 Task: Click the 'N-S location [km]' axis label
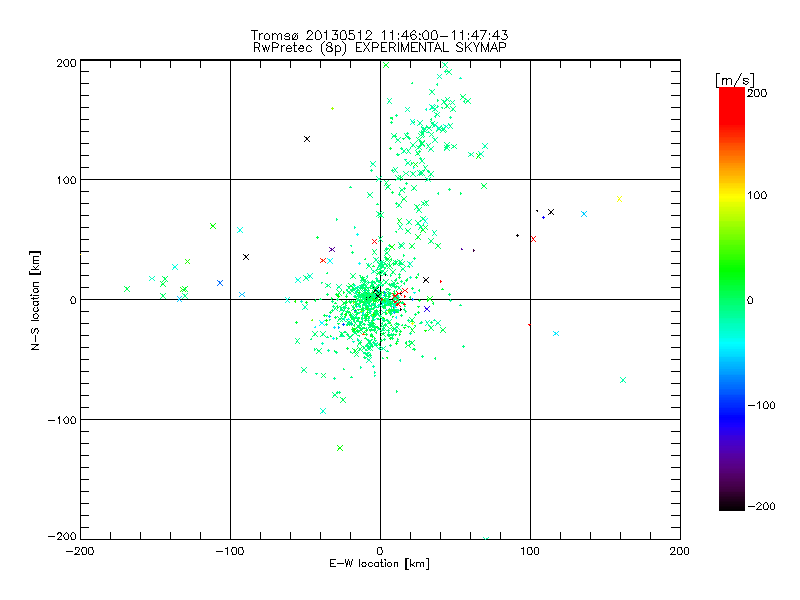(x=35, y=300)
